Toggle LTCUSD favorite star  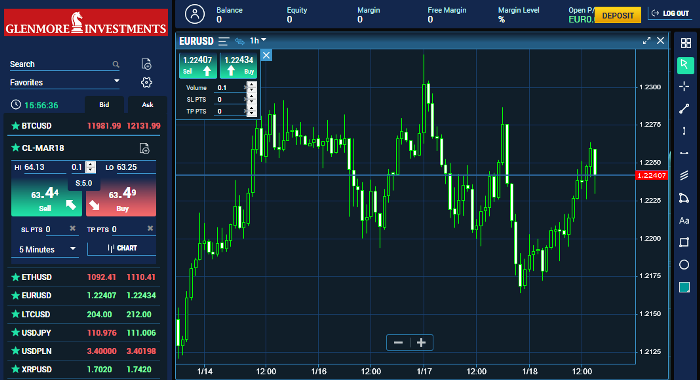15,314
